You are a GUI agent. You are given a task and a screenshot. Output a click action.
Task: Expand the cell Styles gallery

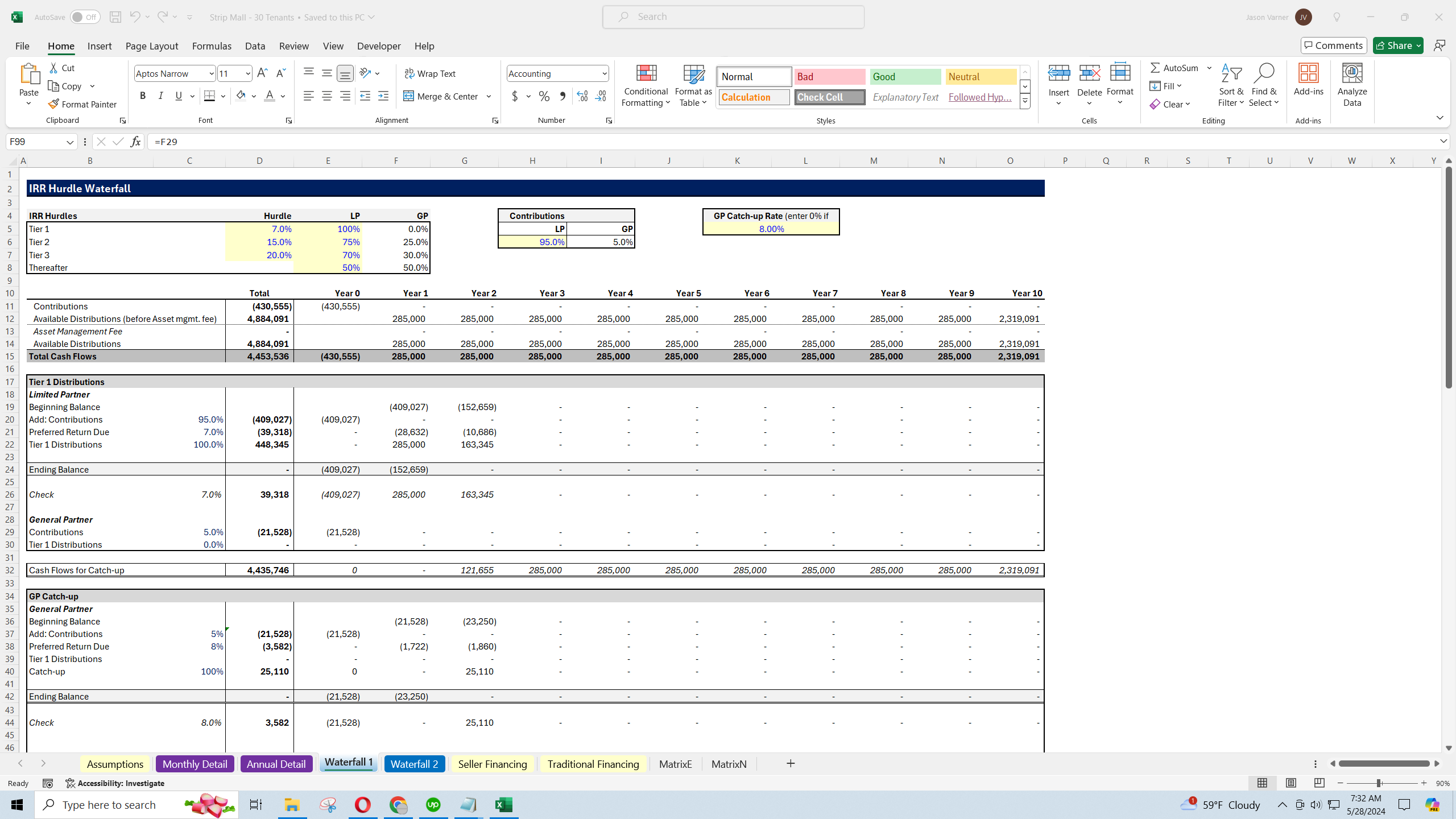click(1025, 102)
